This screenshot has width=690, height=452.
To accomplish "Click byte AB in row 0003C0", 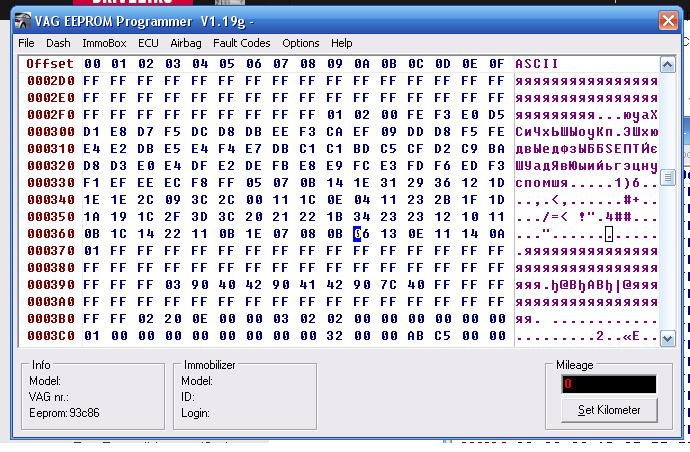I will 415,336.
